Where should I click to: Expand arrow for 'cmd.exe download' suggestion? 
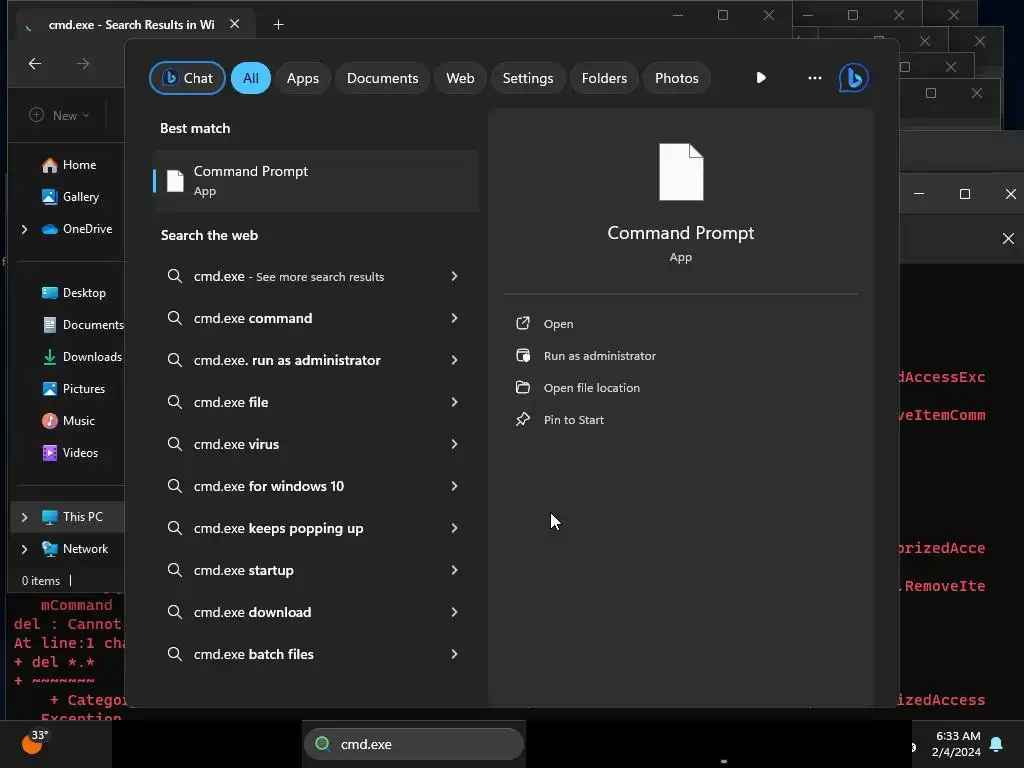[x=455, y=612]
